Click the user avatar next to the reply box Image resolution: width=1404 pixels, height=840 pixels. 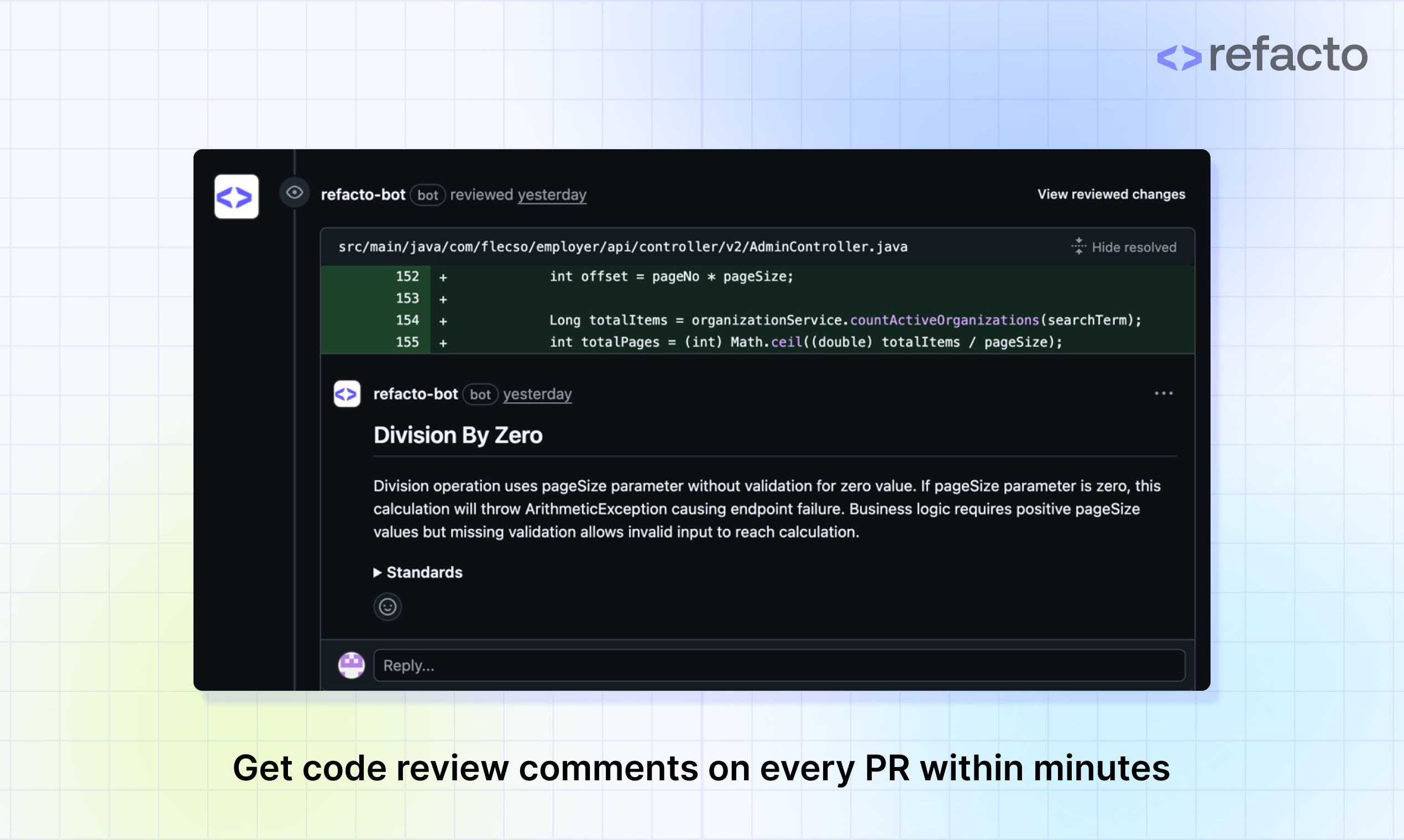351,665
